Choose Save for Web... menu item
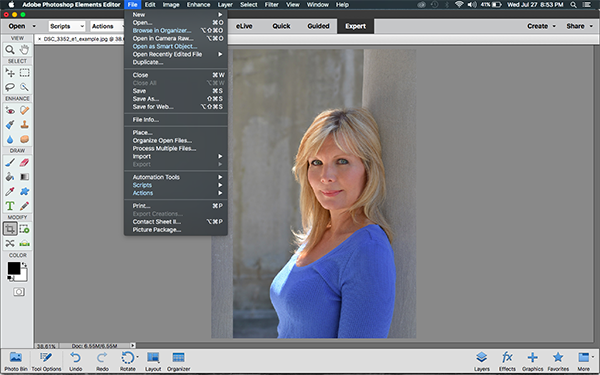The width and height of the screenshot is (600, 375). point(176,107)
